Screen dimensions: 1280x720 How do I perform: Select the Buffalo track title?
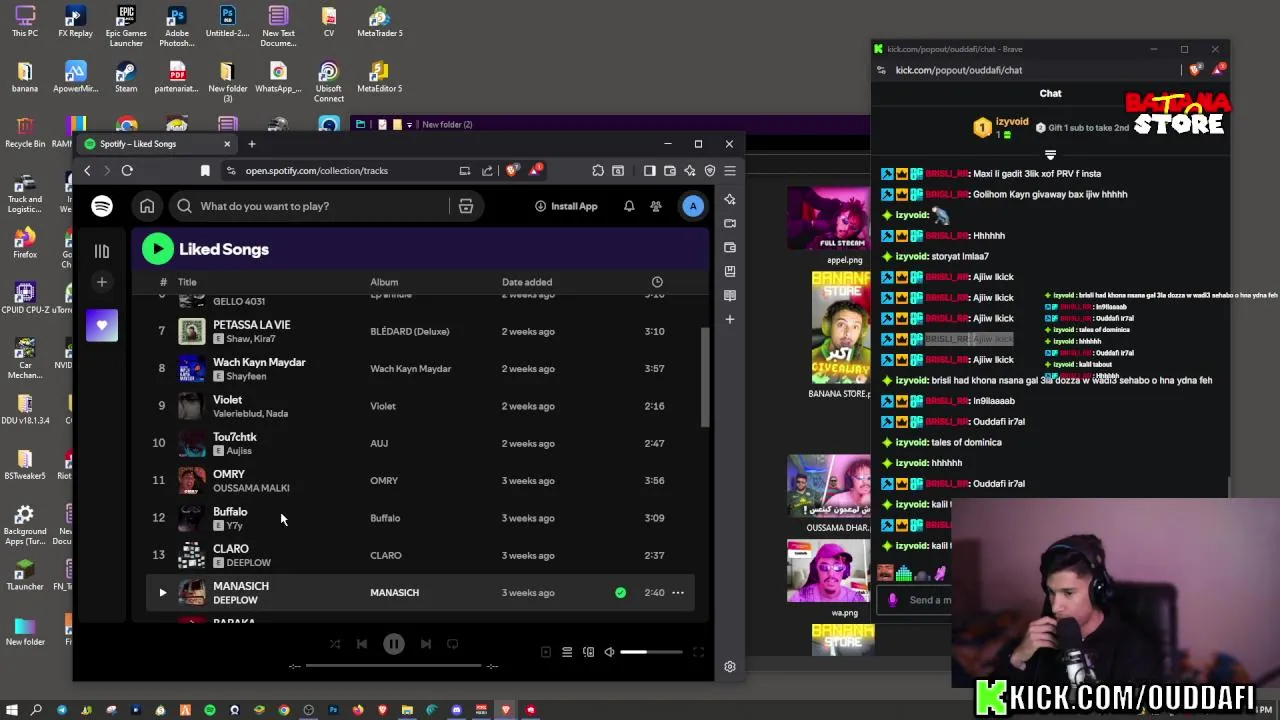pyautogui.click(x=230, y=512)
